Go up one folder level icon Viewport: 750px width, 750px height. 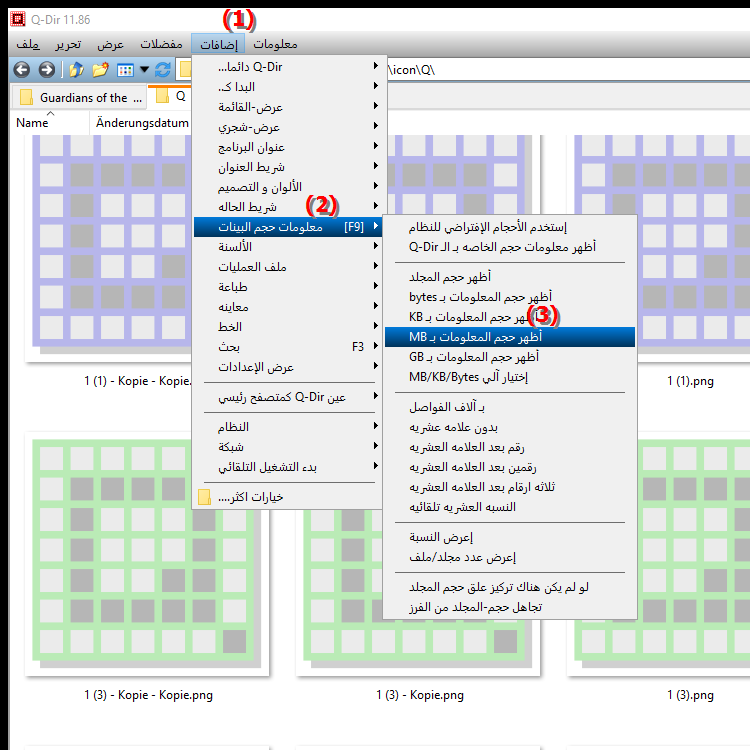[76, 70]
